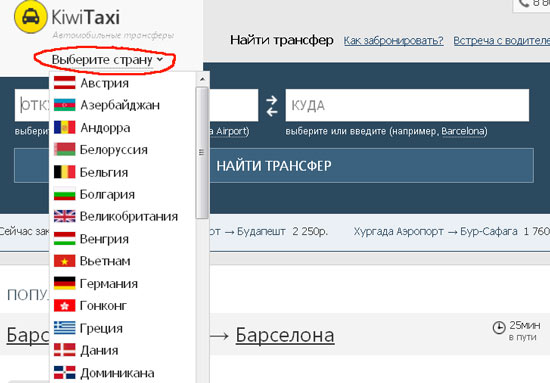Open the 'Как забронировать?' link
Image resolution: width=550 pixels, height=383 pixels.
coord(393,41)
